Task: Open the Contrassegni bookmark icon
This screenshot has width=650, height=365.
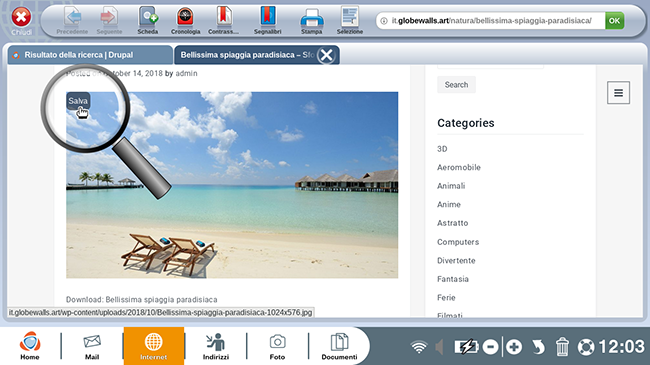Action: coord(223,20)
